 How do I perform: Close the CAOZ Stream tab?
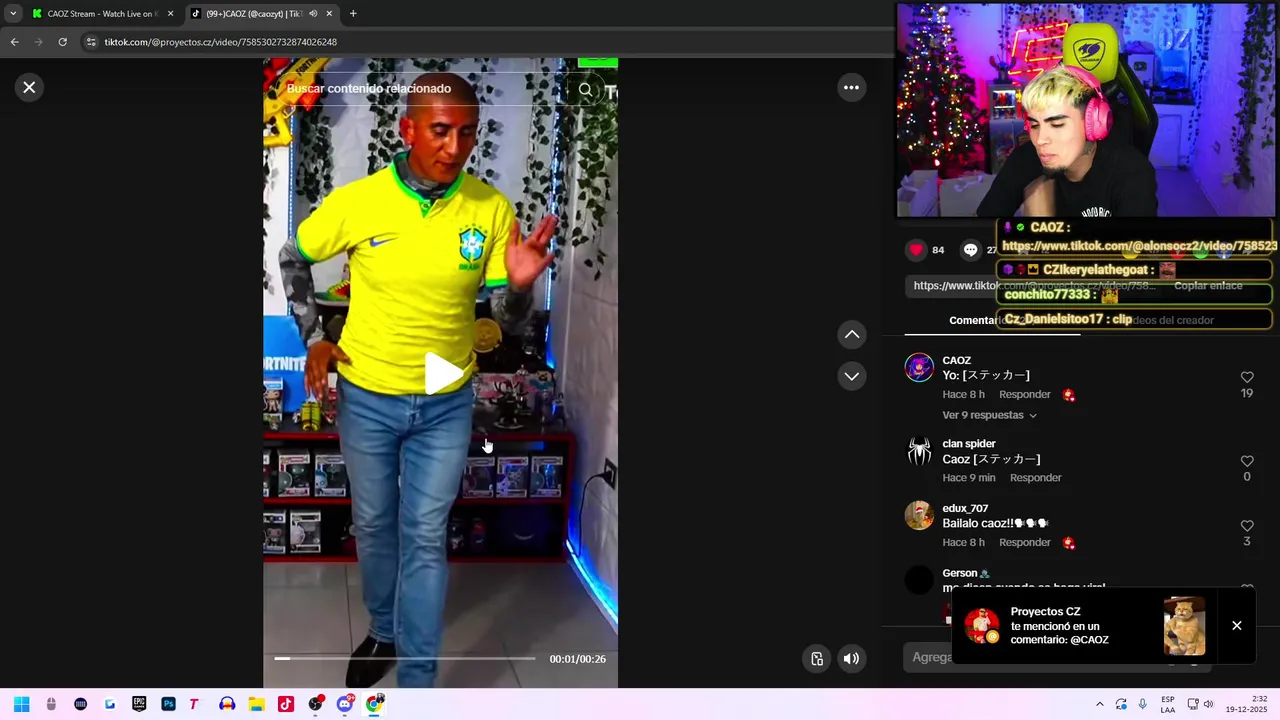click(x=170, y=14)
